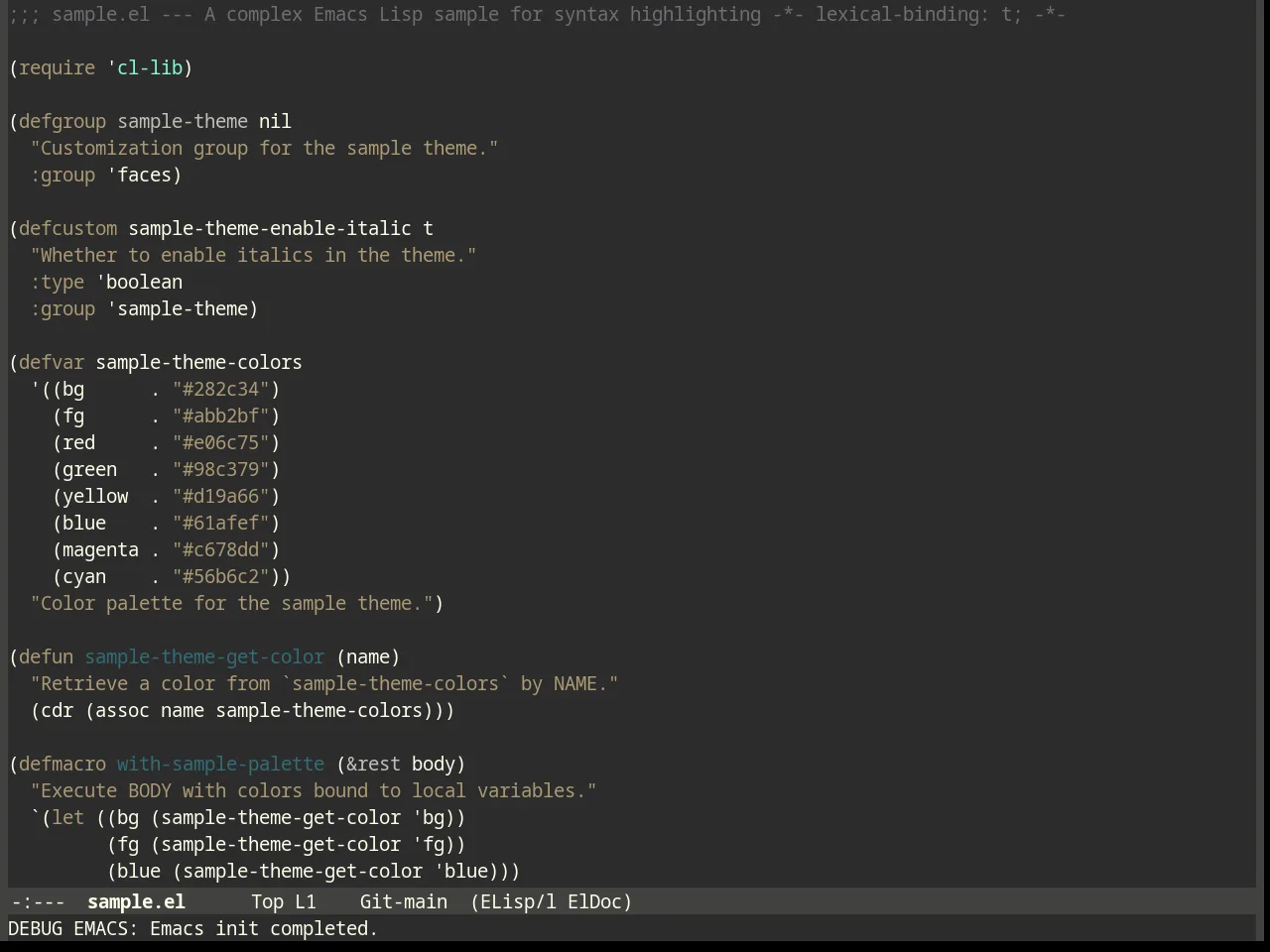Click the require keyword

click(57, 67)
